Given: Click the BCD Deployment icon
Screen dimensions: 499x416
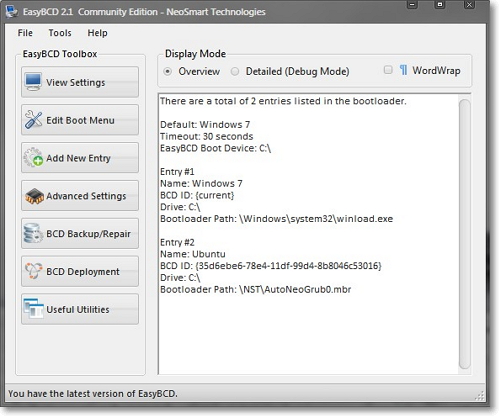Looking at the screenshot, I should (33, 271).
